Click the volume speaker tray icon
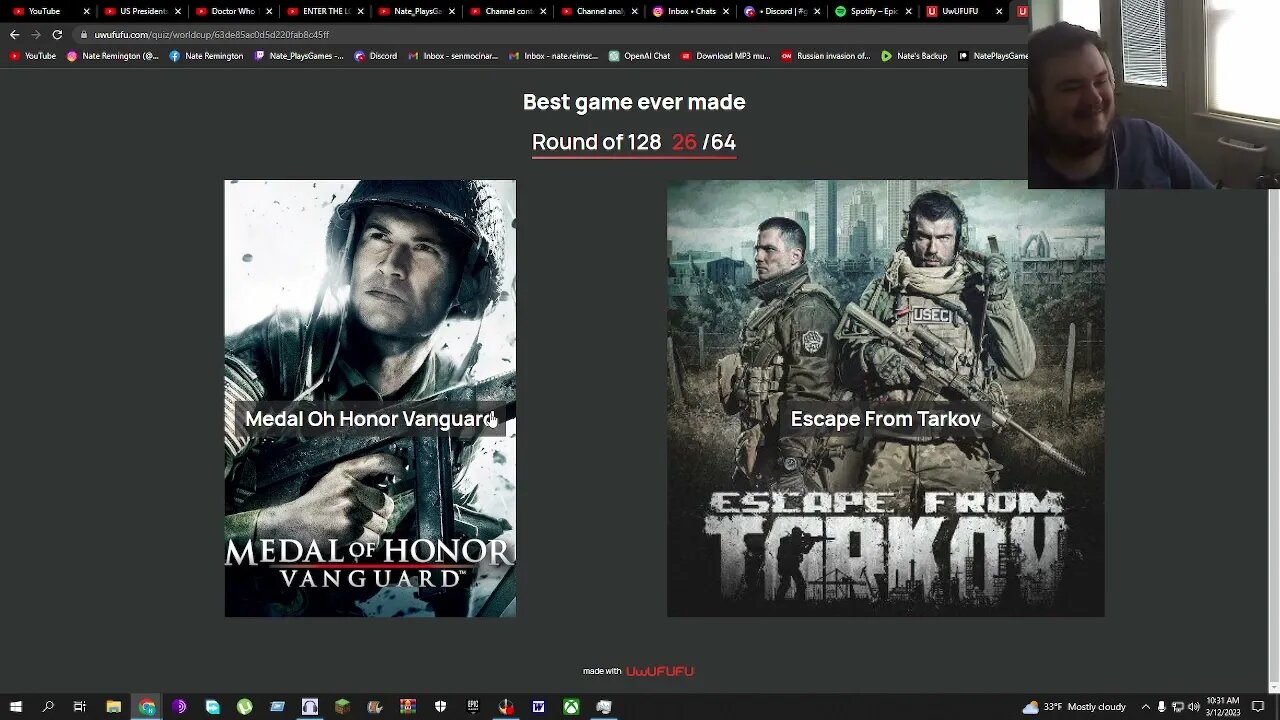The image size is (1280, 720). coord(1193,707)
